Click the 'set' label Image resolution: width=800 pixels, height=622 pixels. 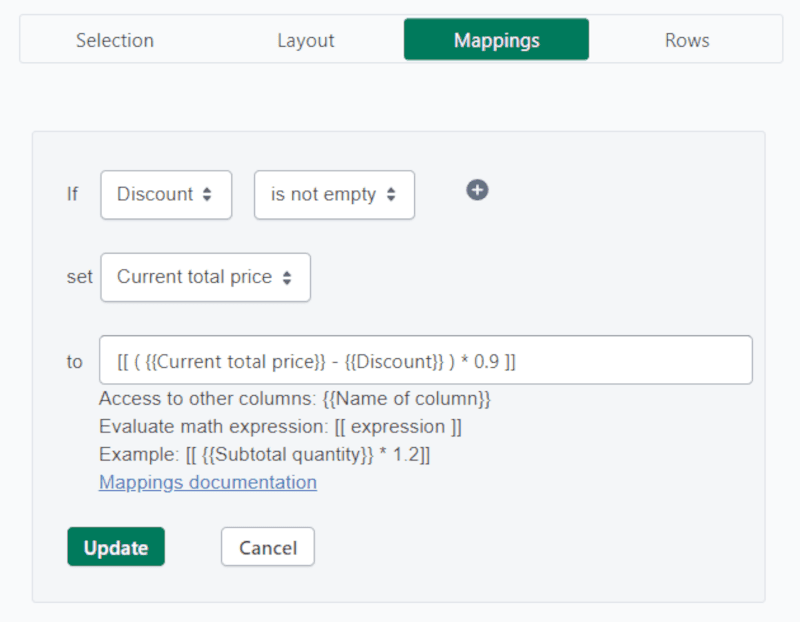79,278
